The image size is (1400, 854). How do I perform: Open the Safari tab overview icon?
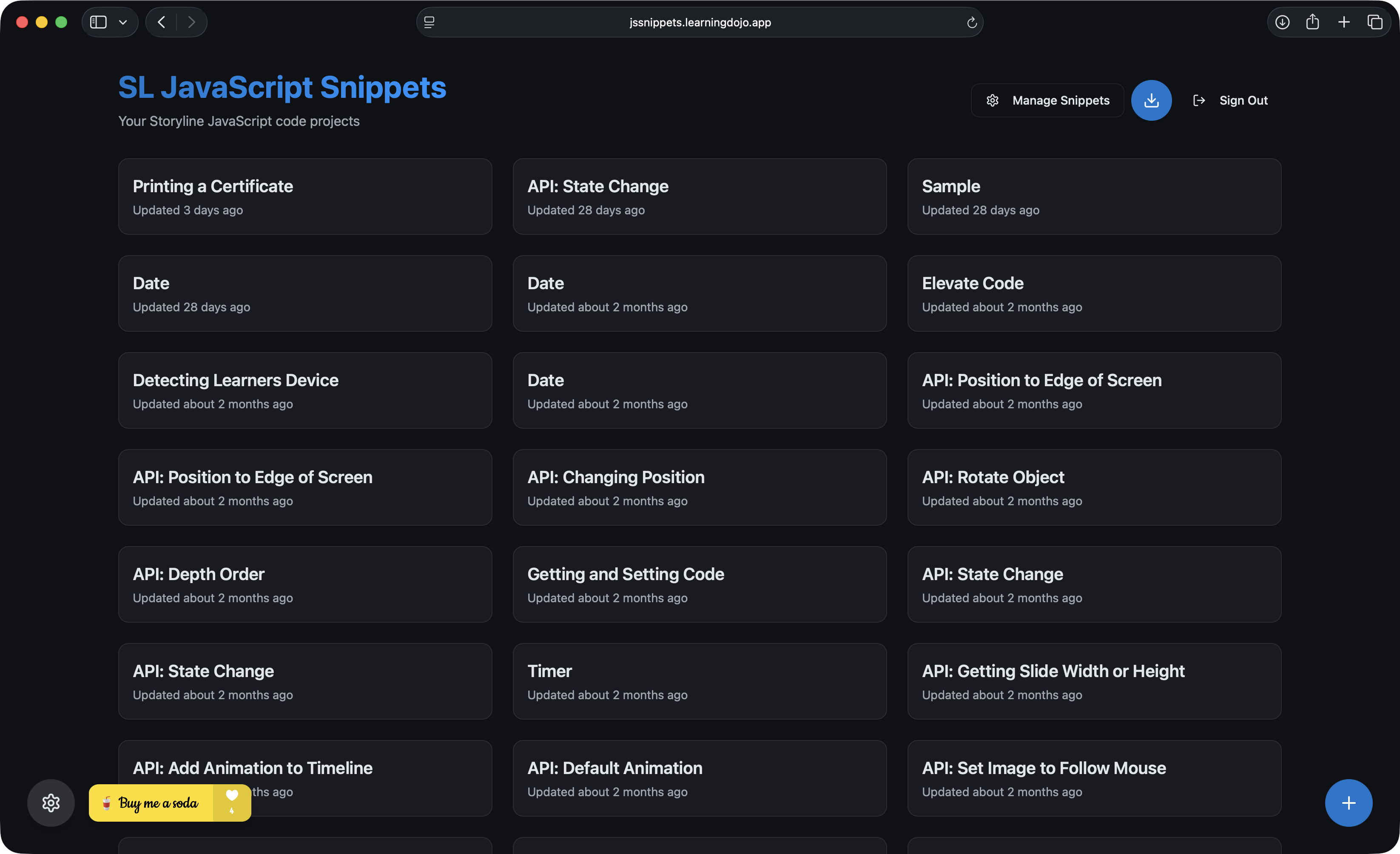[x=1376, y=22]
